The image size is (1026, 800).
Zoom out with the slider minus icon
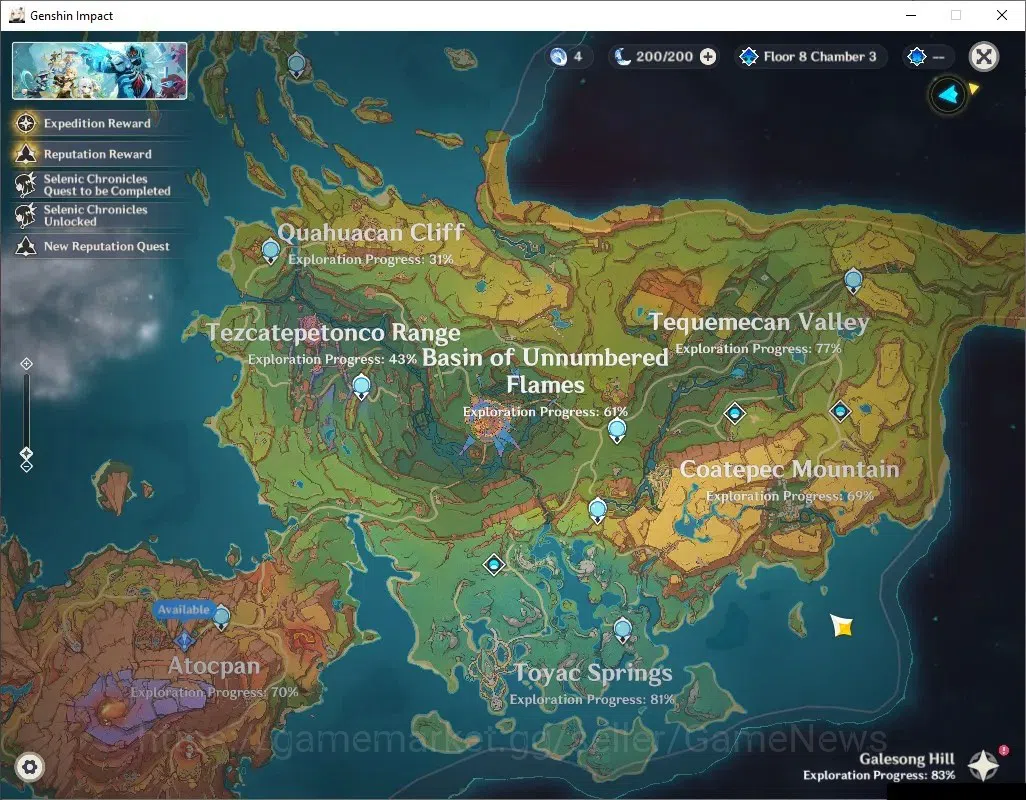click(26, 466)
